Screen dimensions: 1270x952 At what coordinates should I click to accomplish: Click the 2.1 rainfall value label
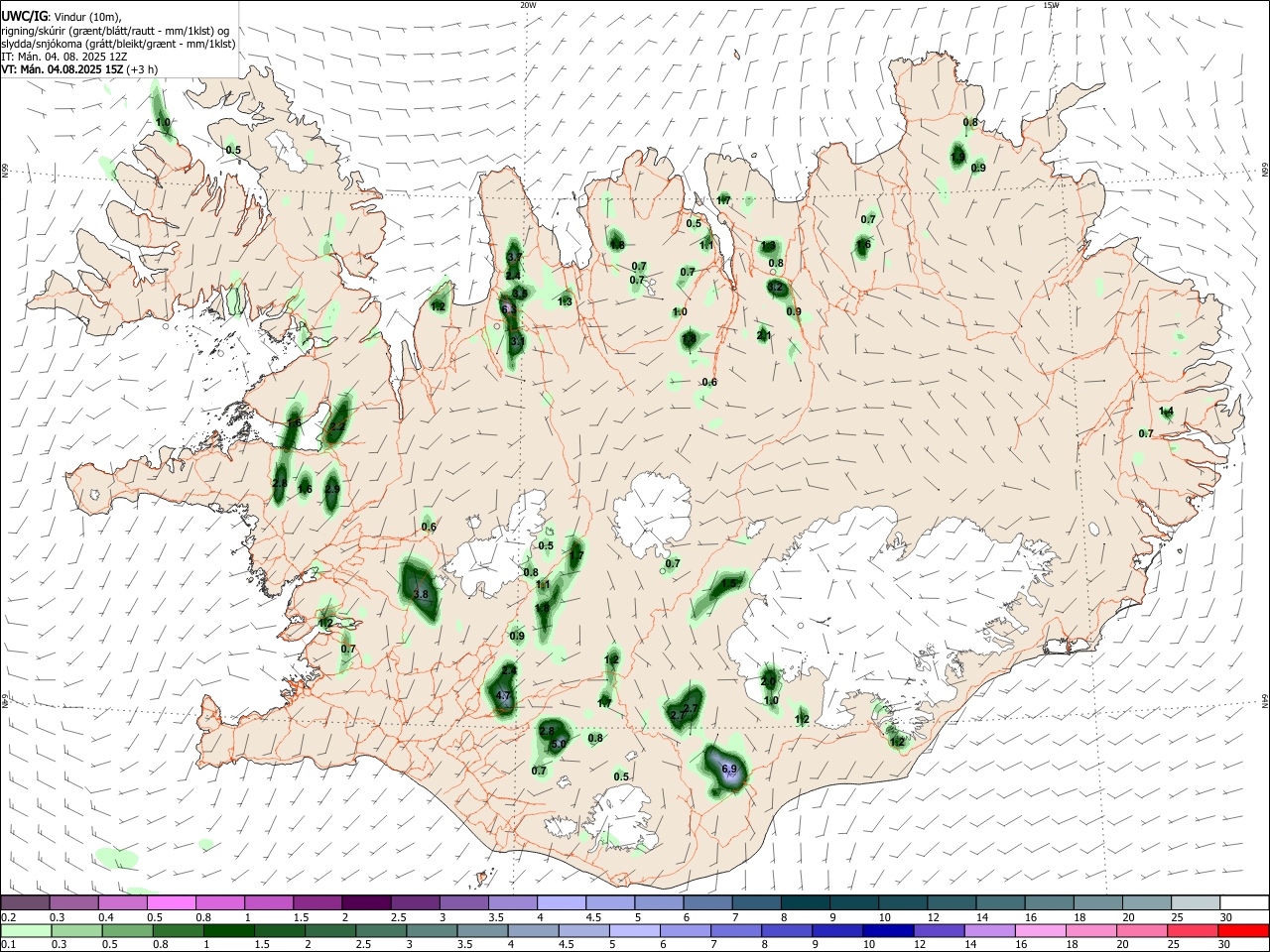[x=764, y=336]
